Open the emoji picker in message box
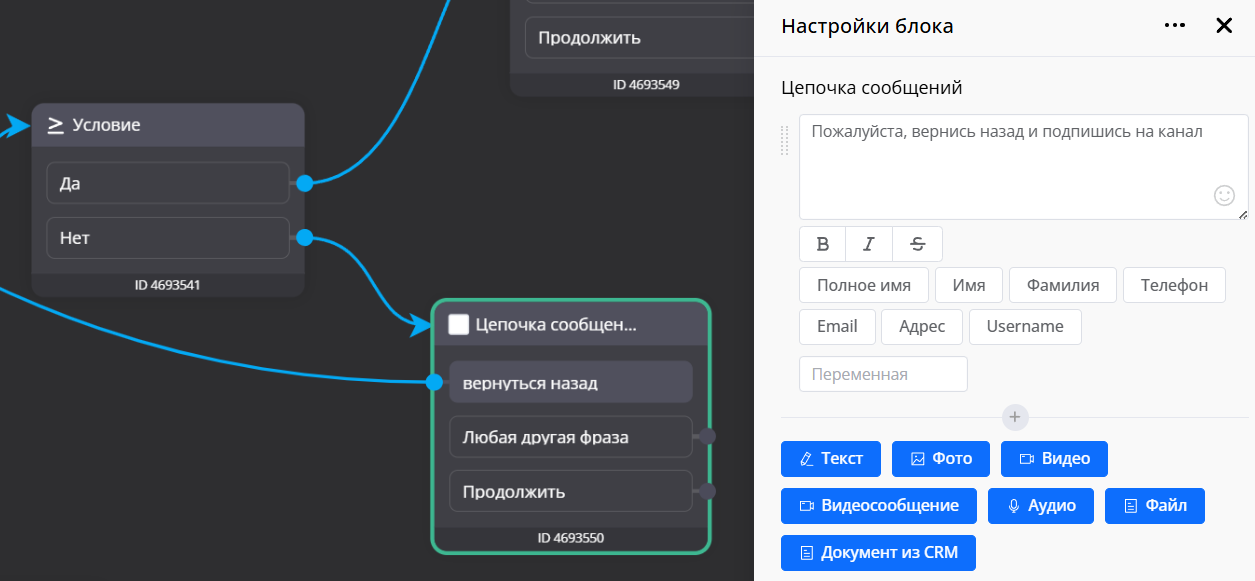This screenshot has height=581, width=1255. click(1224, 196)
